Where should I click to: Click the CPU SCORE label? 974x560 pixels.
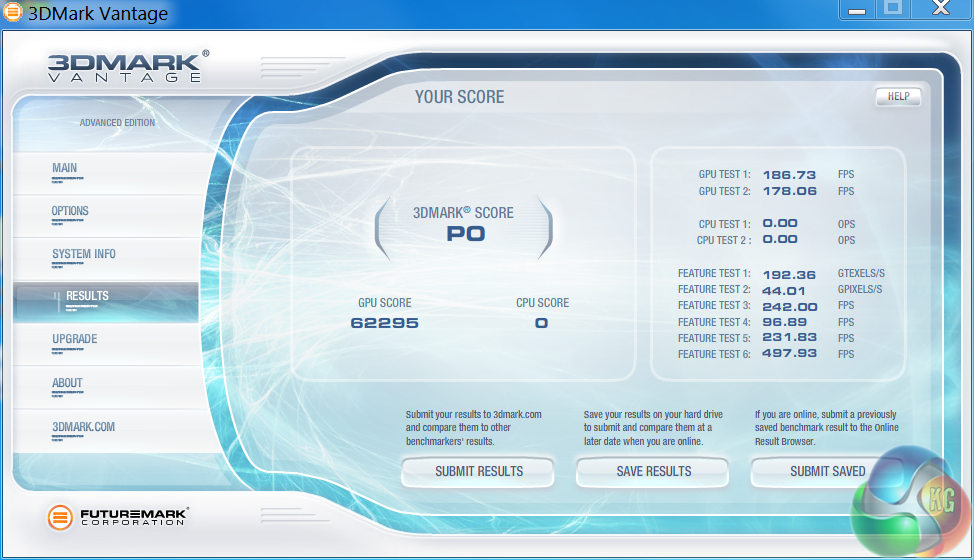tap(542, 303)
